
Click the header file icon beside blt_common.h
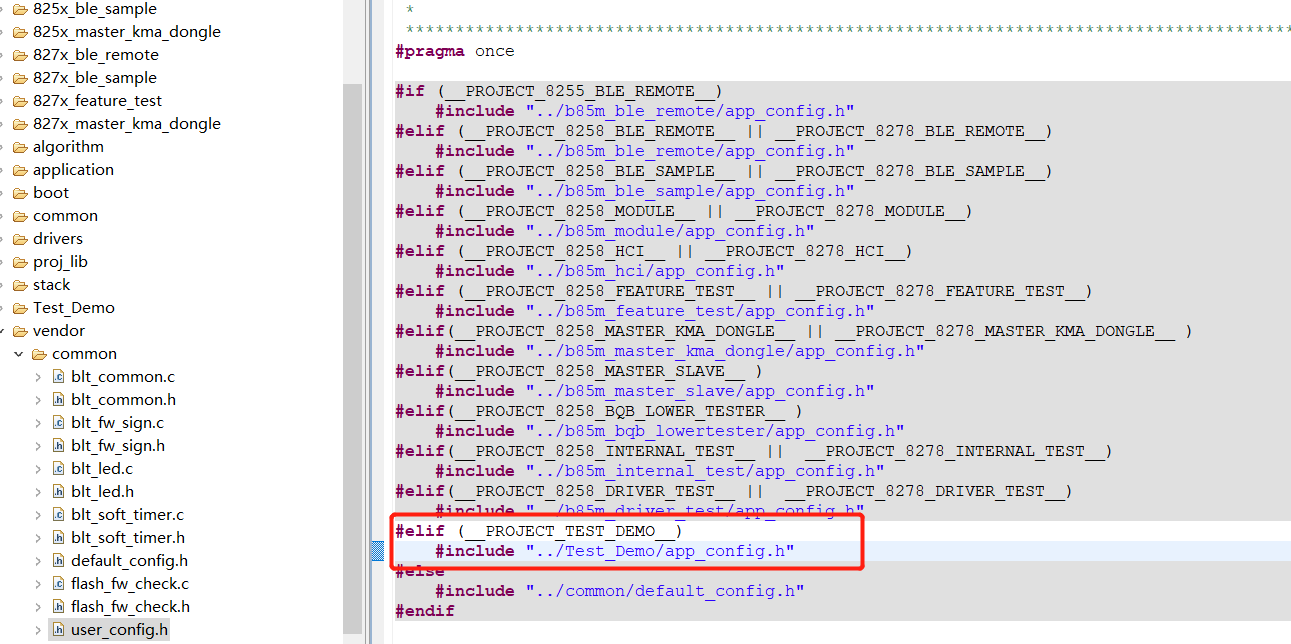point(58,399)
